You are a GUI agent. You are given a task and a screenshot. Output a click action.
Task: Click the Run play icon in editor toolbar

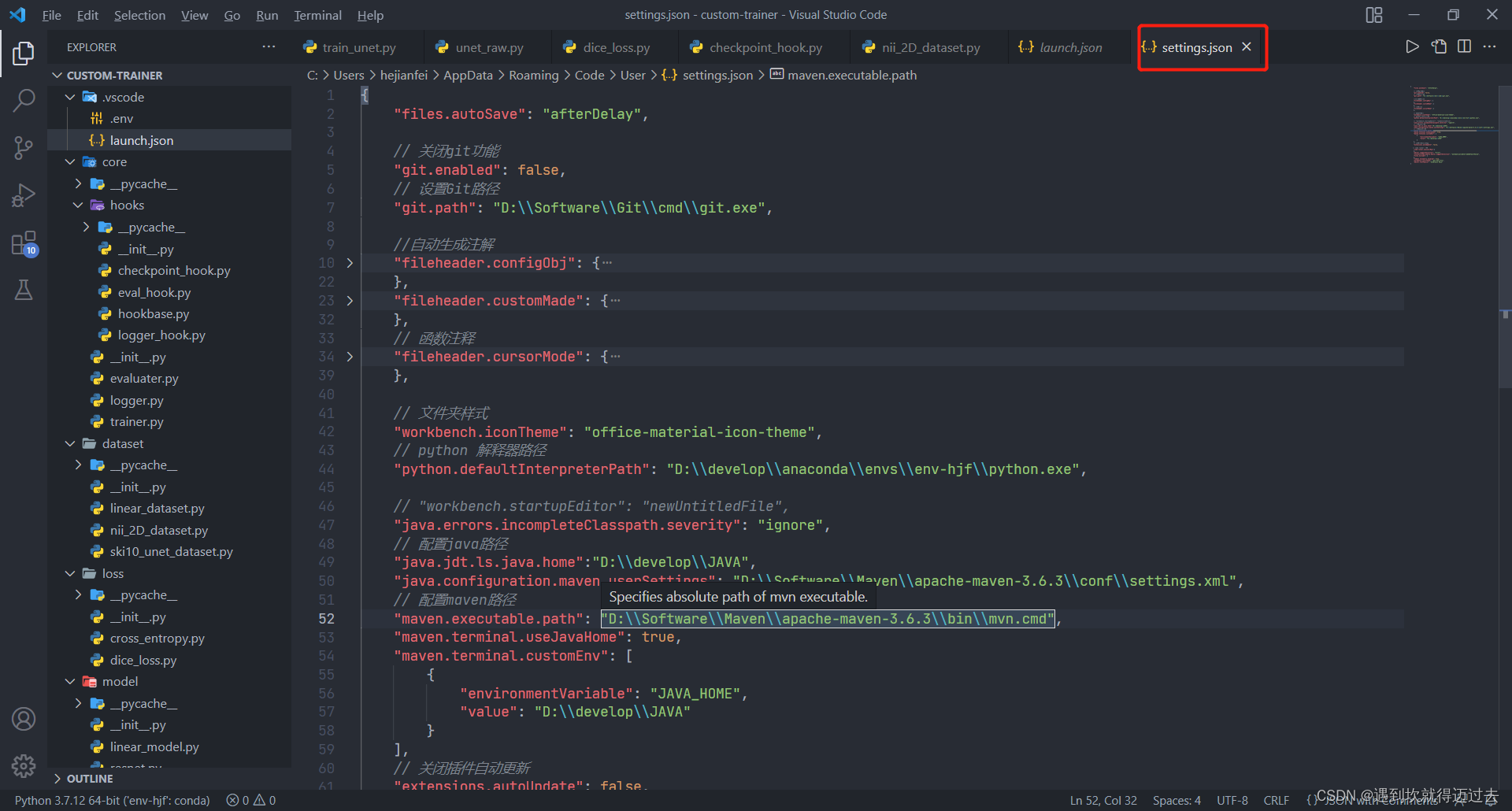(1413, 47)
